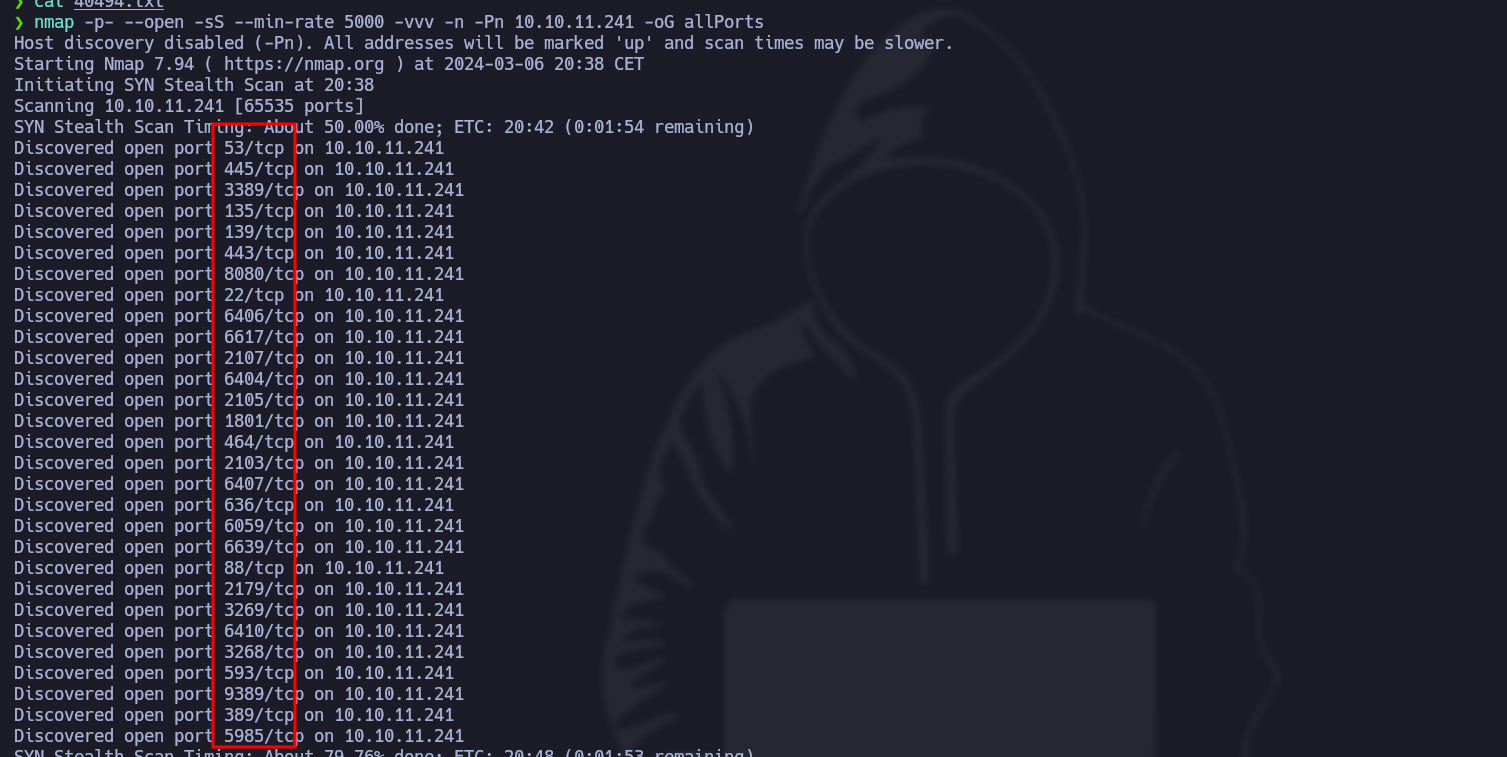Screen dimensions: 1507x757
Task: Click the 'Host discovery disabled' line
Action: (483, 43)
